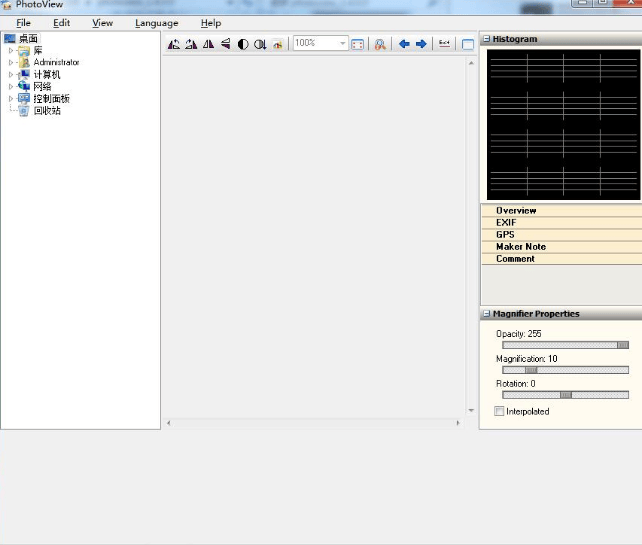
Task: Go to next image with right arrow
Action: [x=421, y=44]
